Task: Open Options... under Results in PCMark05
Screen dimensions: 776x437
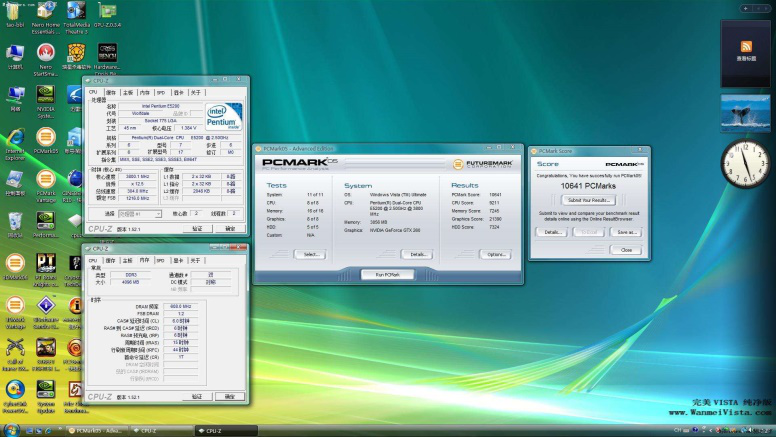Action: [495, 254]
